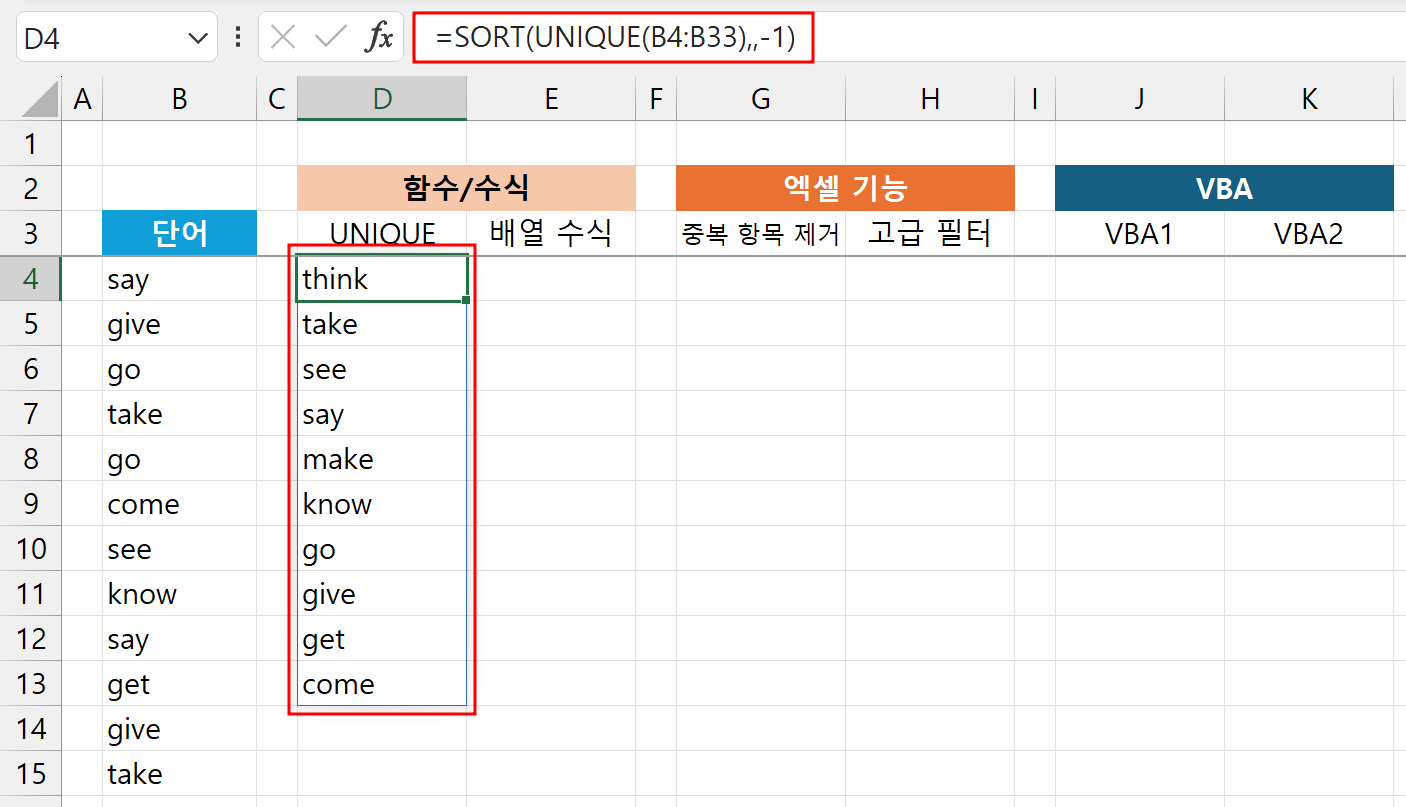The image size is (1406, 807).
Task: Click the Cancel (X) icon in formula bar
Action: [283, 37]
